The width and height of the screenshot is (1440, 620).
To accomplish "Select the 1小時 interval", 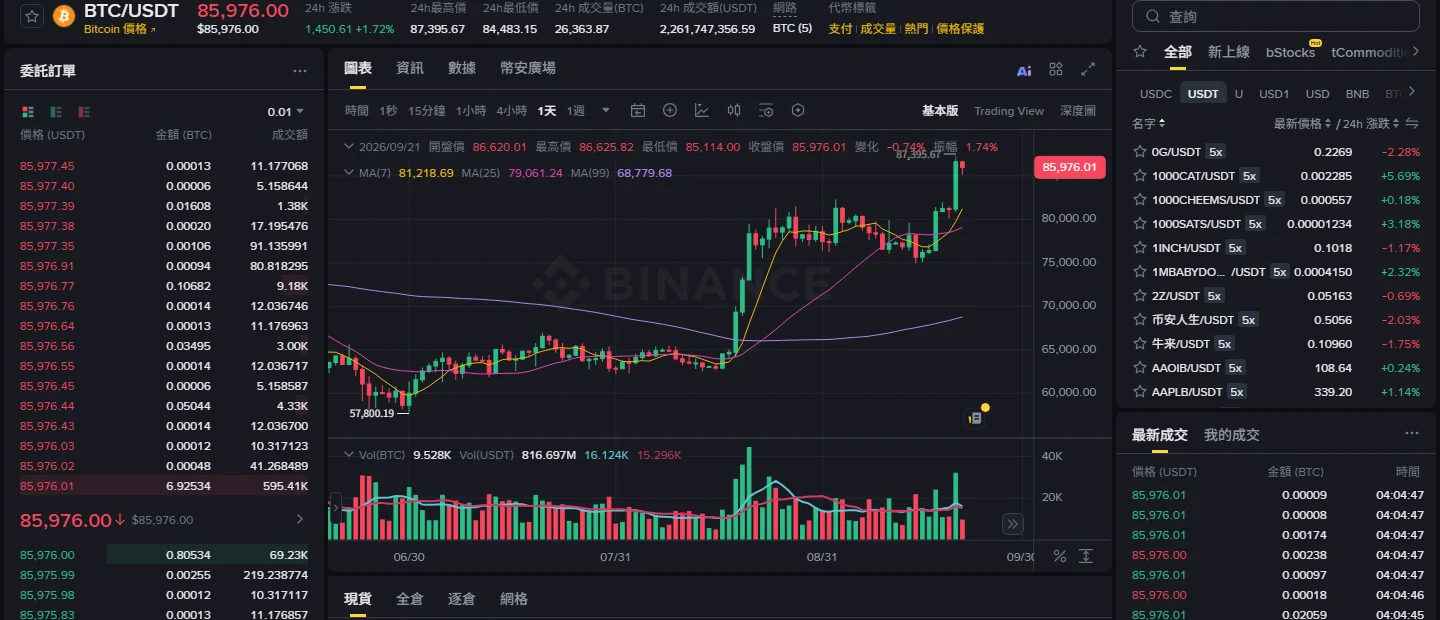I will coord(471,111).
